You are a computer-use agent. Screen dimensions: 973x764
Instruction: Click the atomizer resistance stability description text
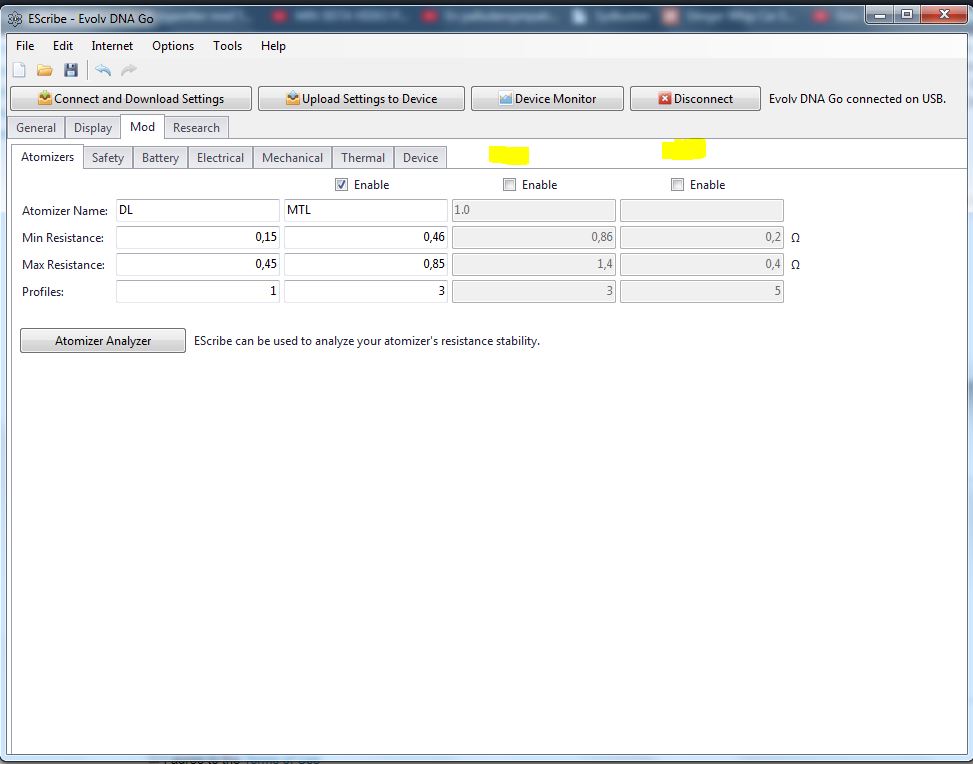[x=367, y=341]
